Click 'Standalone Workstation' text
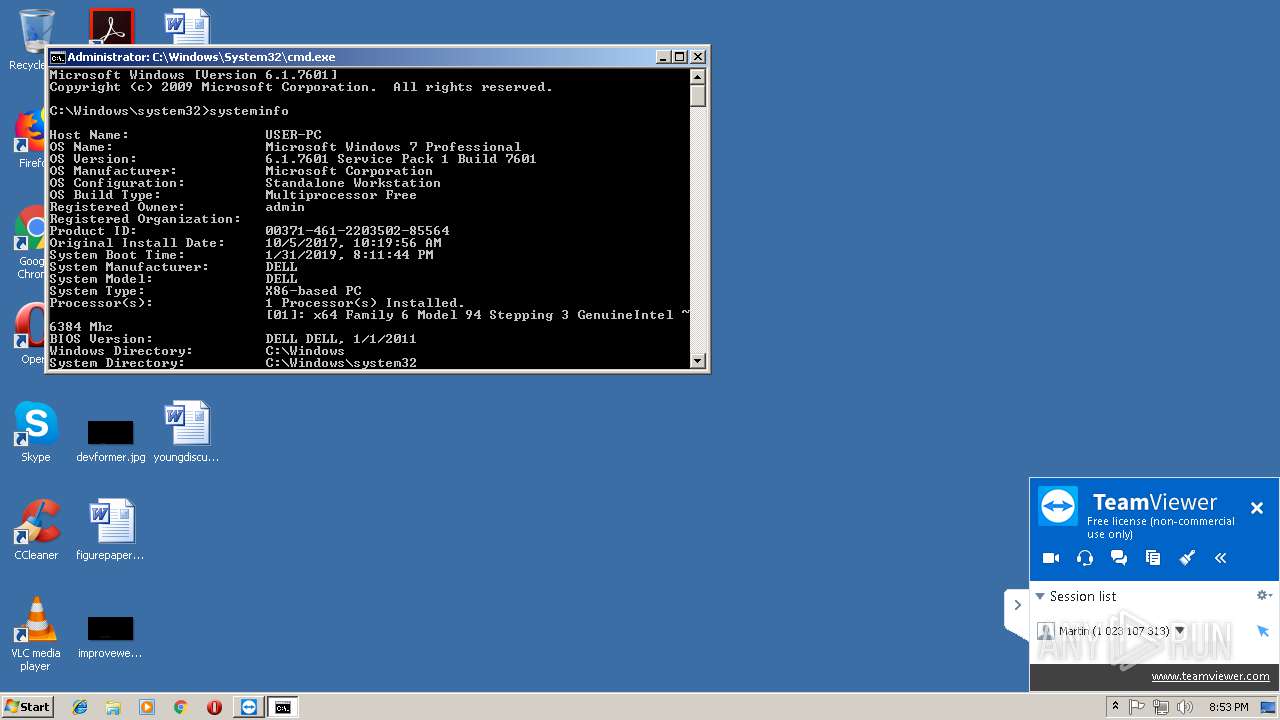1280x720 pixels. pyautogui.click(x=353, y=183)
